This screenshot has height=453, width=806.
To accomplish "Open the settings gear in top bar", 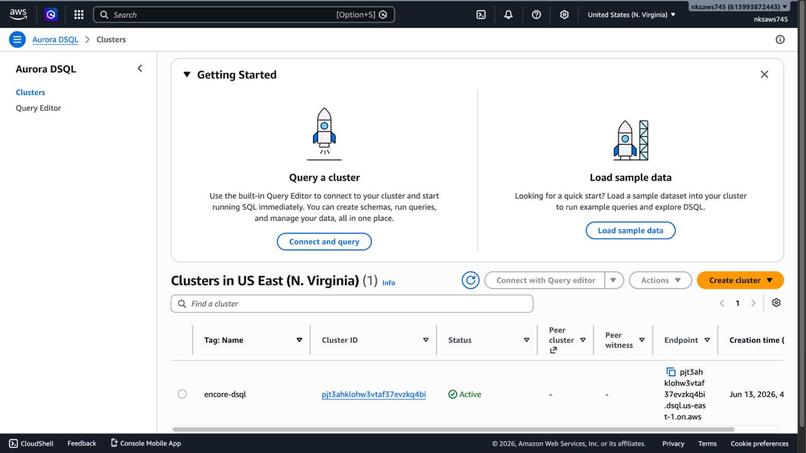I will click(x=564, y=14).
